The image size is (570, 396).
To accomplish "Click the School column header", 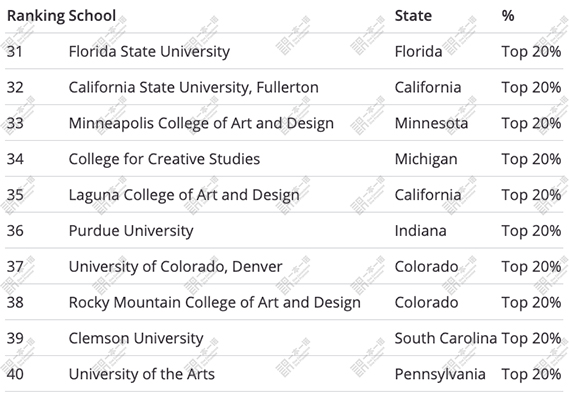I will coord(92,16).
